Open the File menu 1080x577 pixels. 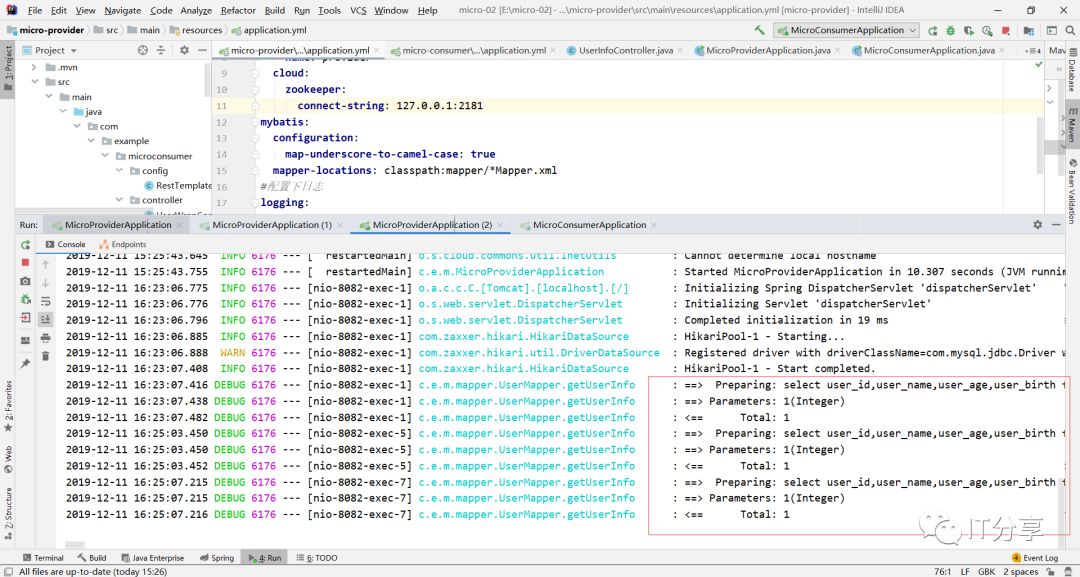point(34,10)
